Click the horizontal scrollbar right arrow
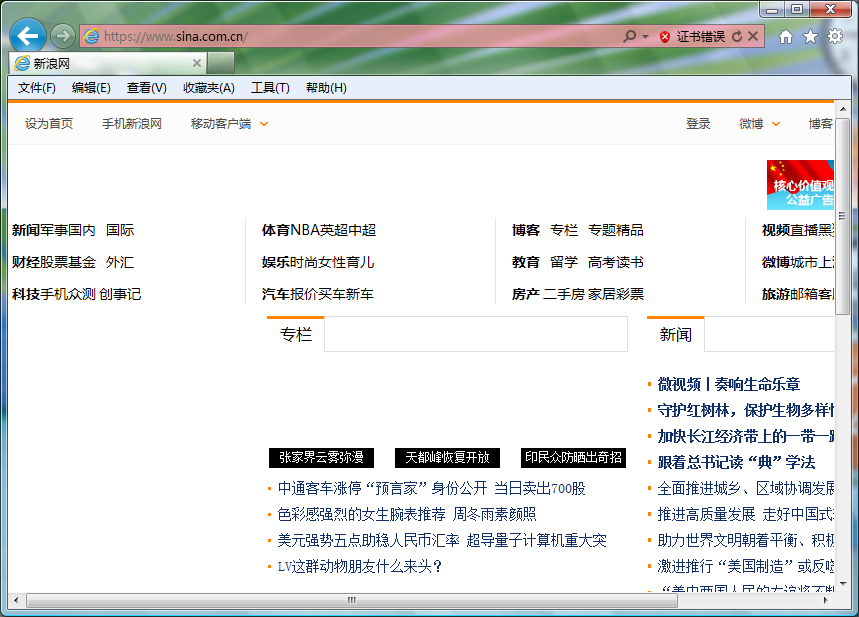 (x=826, y=601)
